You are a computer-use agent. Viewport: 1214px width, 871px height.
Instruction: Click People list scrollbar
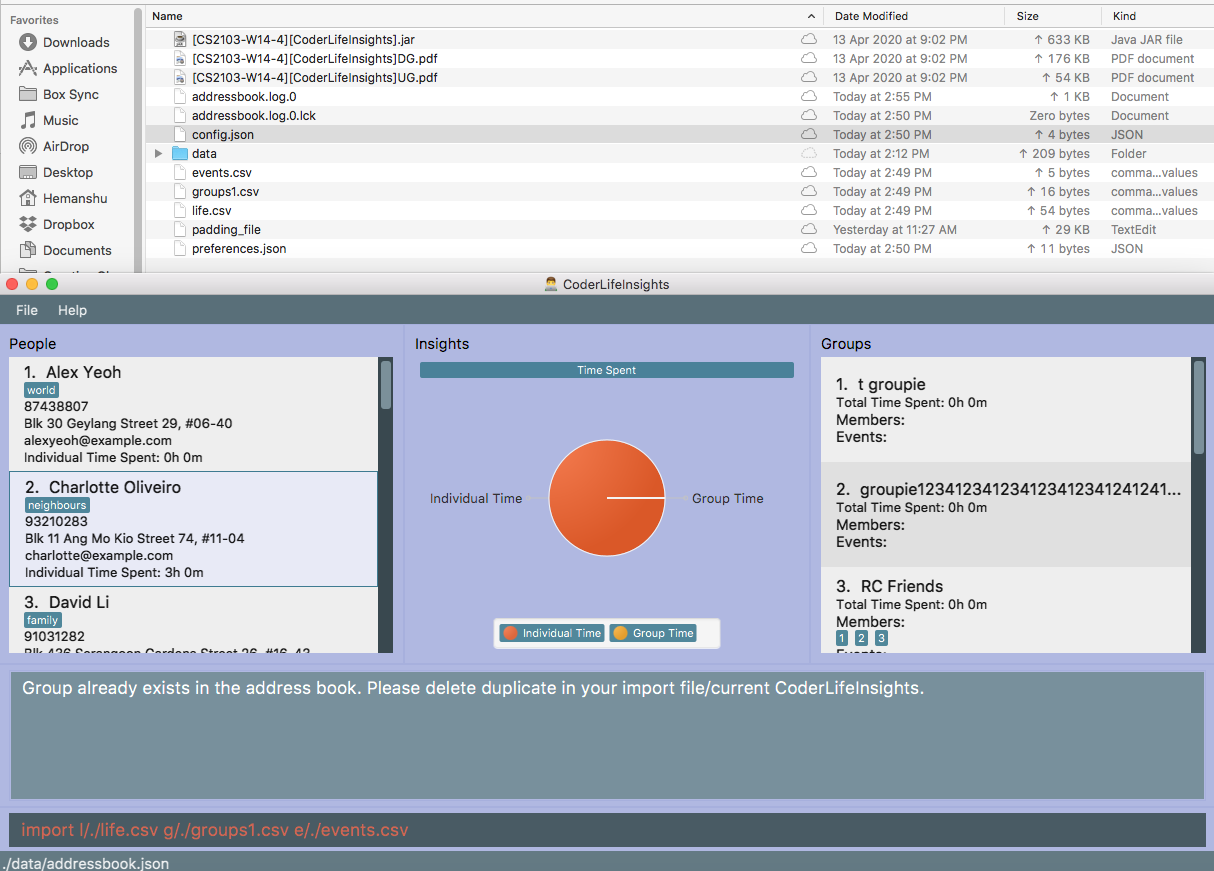386,385
